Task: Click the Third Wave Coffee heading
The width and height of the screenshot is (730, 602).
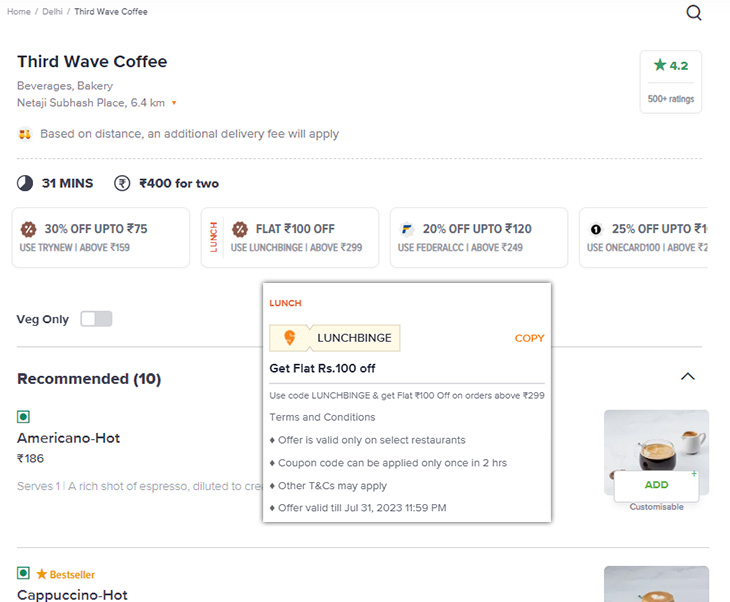Action: 92,61
